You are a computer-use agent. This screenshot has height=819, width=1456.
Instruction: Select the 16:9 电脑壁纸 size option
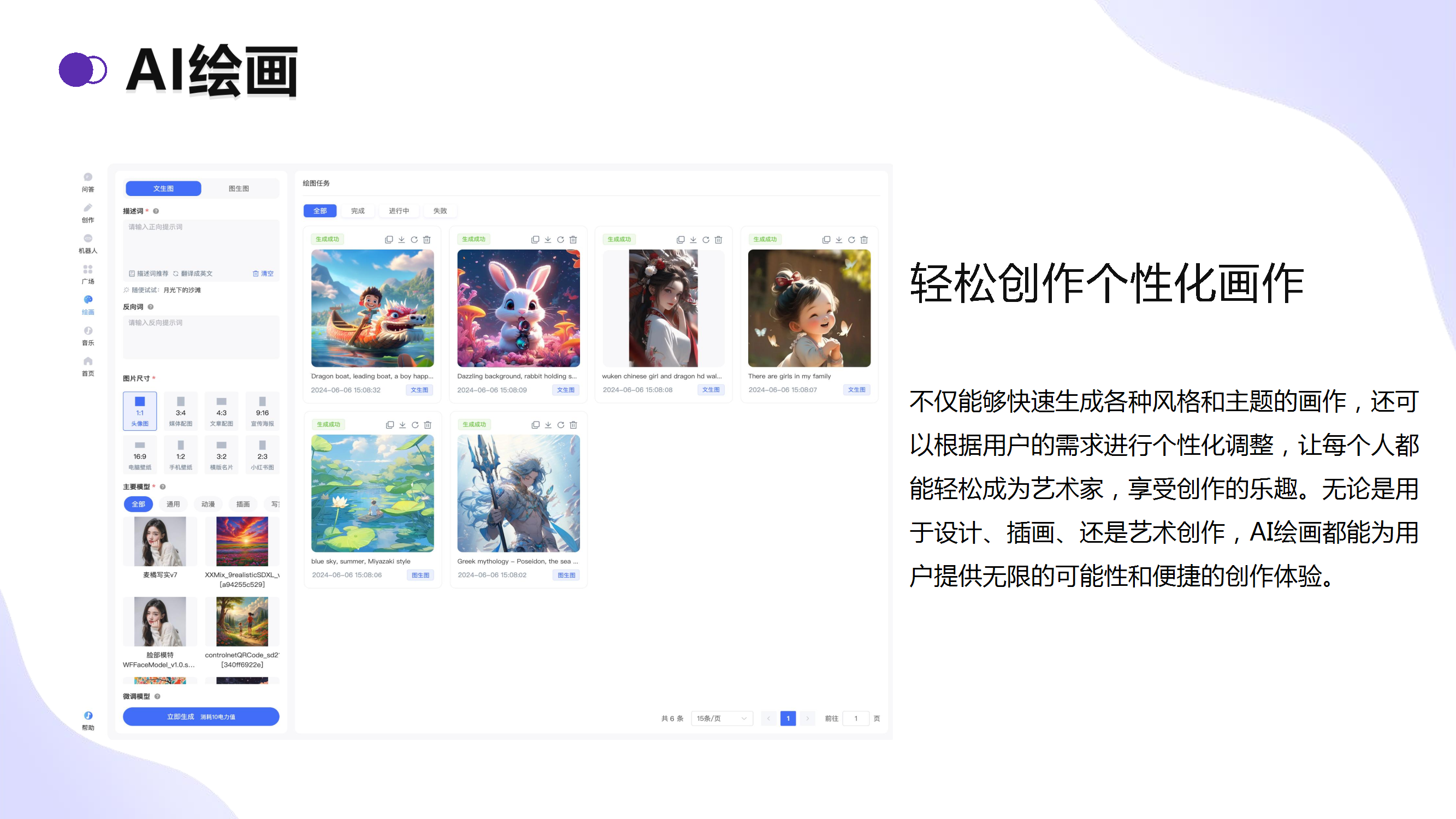pyautogui.click(x=140, y=454)
